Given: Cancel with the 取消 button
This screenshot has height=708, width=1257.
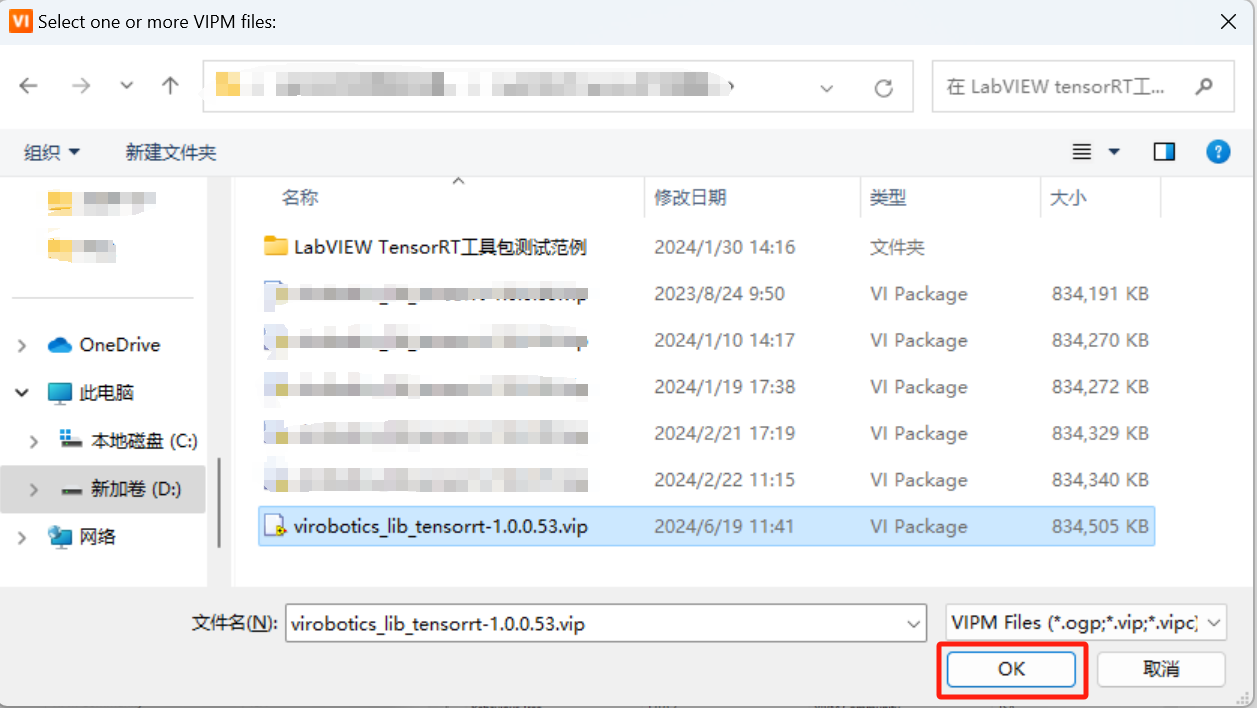Looking at the screenshot, I should tap(1161, 669).
